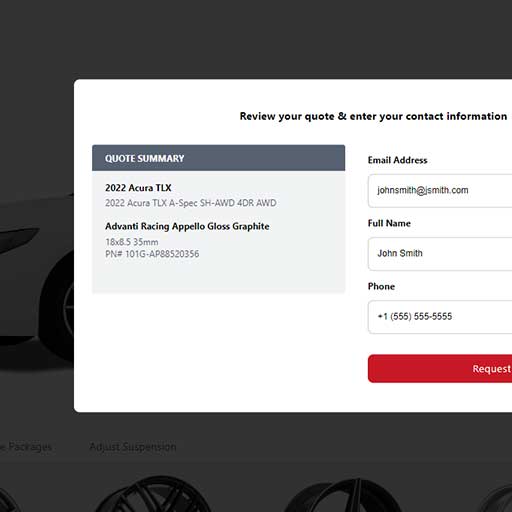Image resolution: width=512 pixels, height=512 pixels.
Task: Select part number 'PN# 101G-AP88520356'
Action: [152, 254]
